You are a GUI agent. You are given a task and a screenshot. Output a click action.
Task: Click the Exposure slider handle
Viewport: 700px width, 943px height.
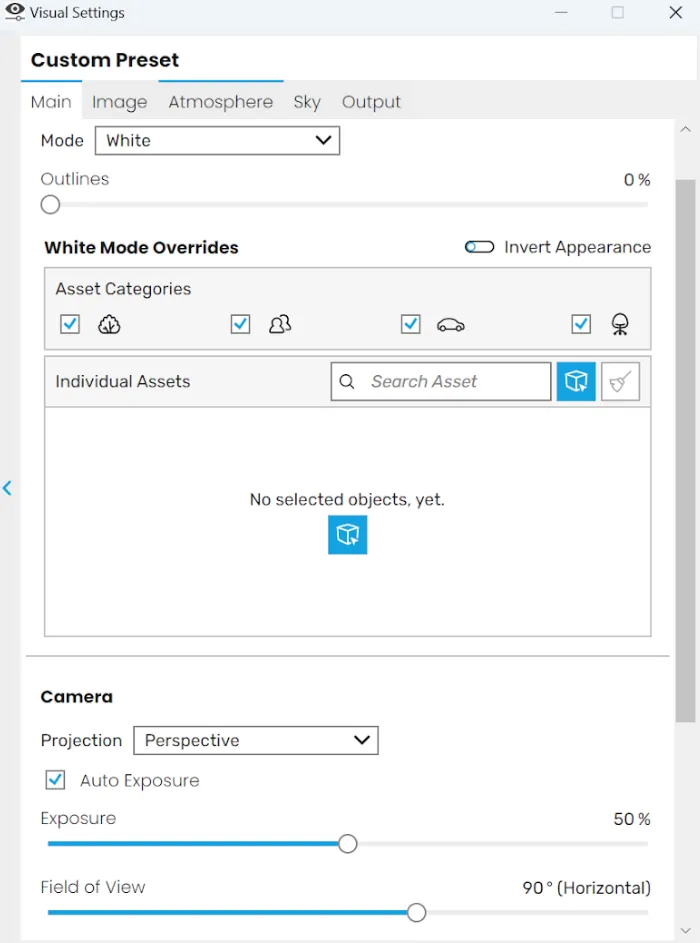tap(347, 844)
